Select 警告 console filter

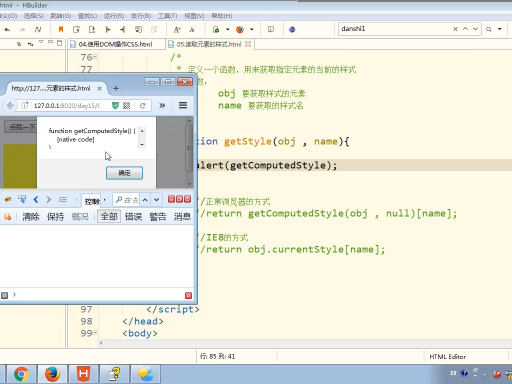[x=158, y=217]
